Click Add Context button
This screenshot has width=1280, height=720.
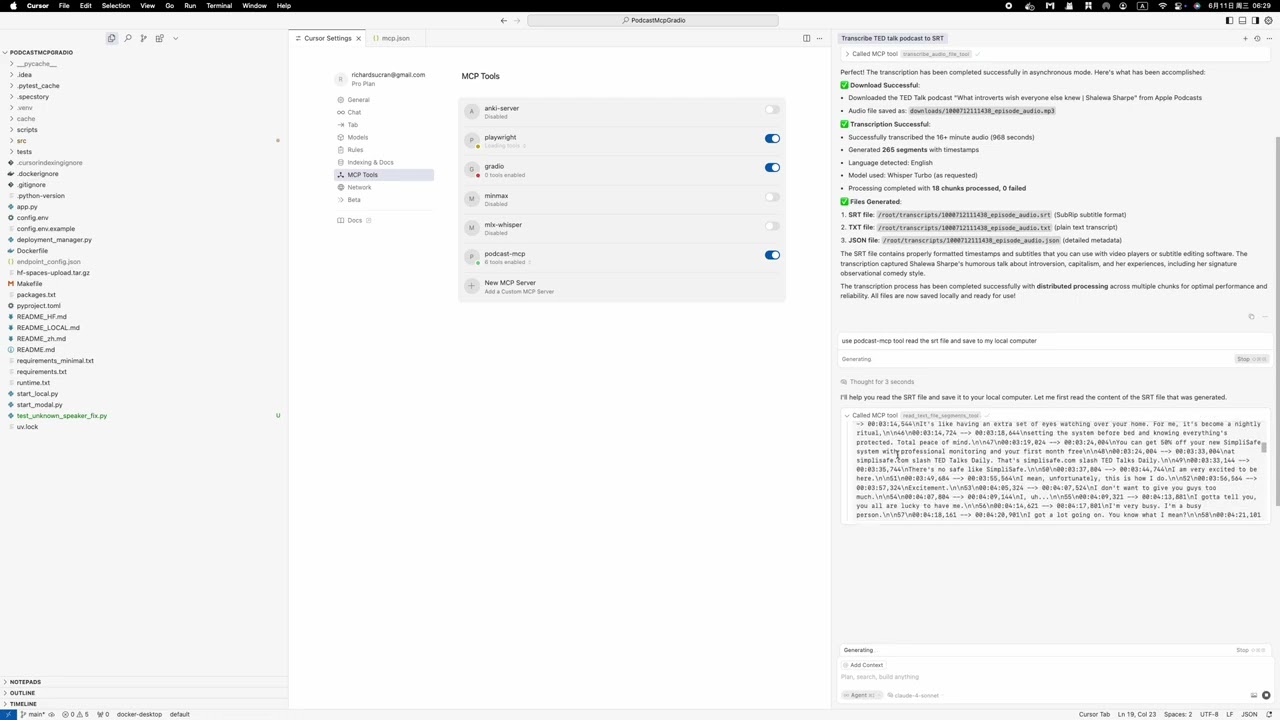tap(862, 665)
